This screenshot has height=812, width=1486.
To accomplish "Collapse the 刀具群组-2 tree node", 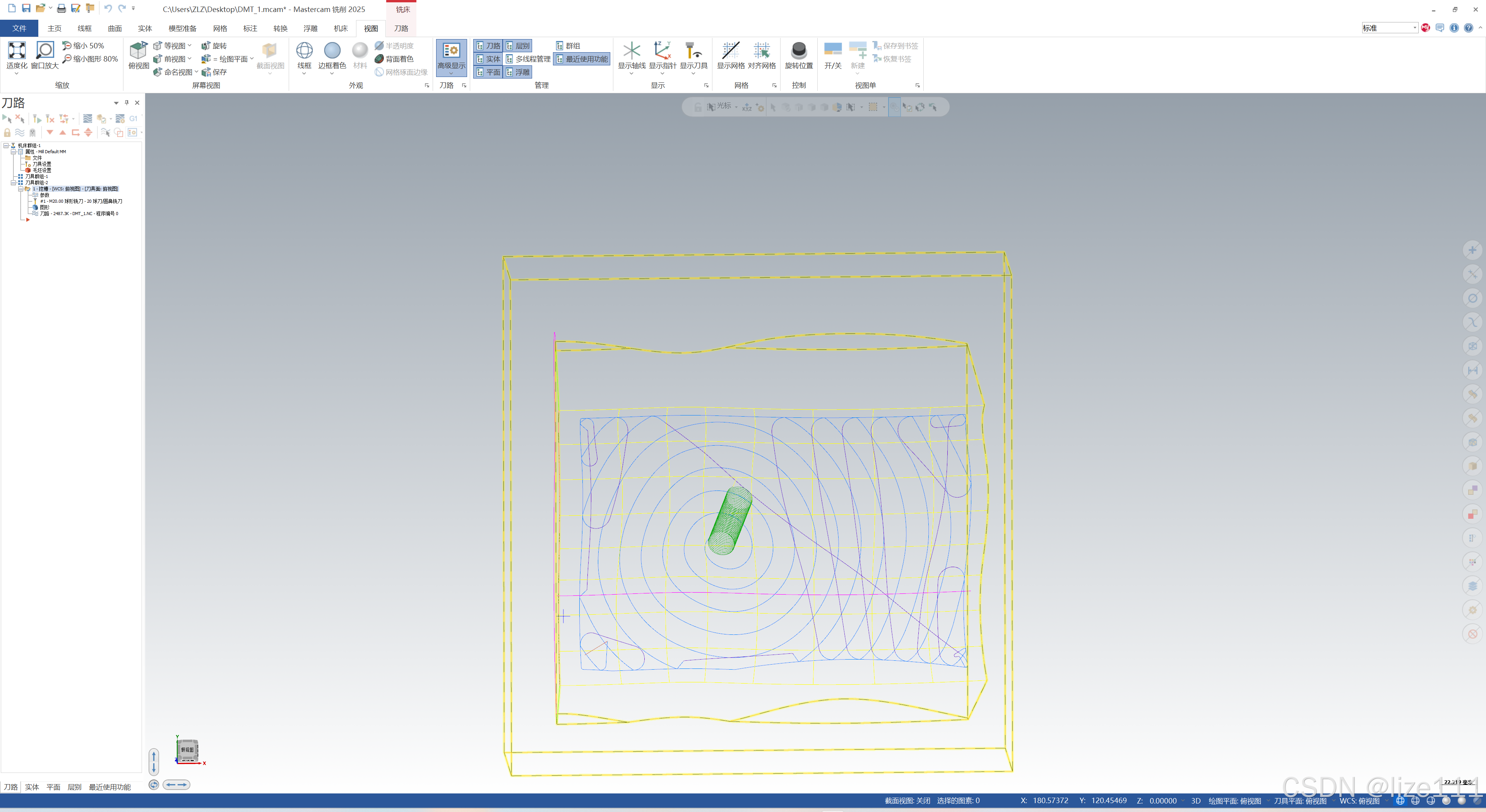I will pos(13,183).
